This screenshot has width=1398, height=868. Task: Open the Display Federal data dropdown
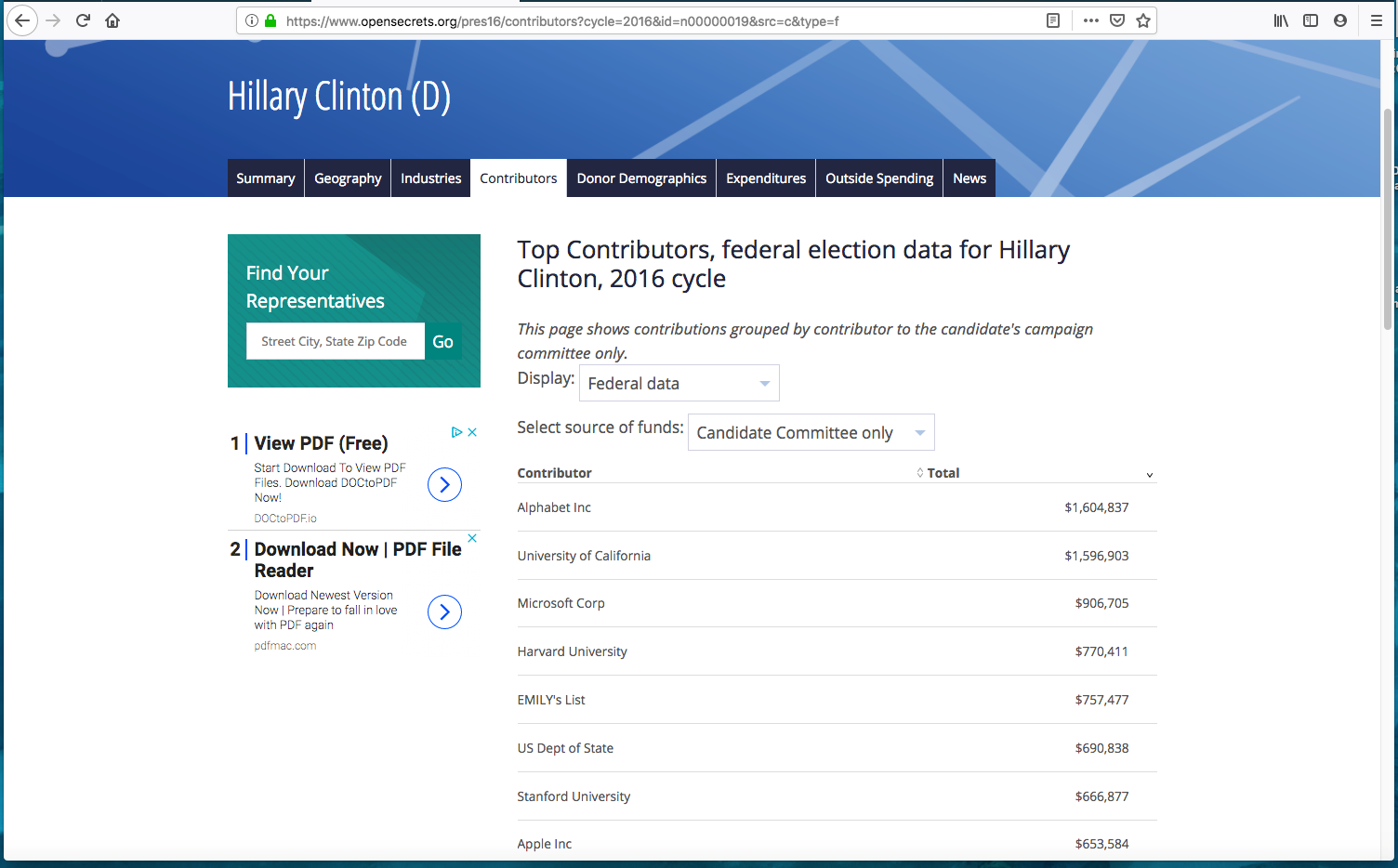(x=679, y=383)
